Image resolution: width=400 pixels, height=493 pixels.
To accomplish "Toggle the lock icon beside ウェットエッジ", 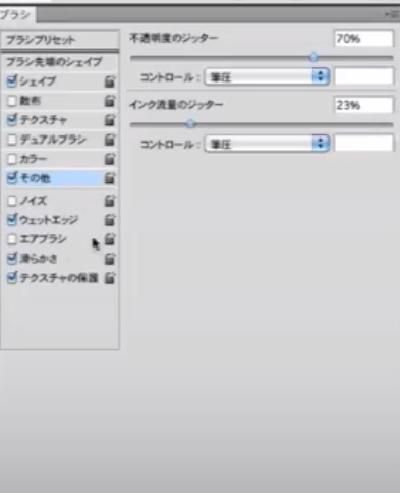I will click(110, 220).
